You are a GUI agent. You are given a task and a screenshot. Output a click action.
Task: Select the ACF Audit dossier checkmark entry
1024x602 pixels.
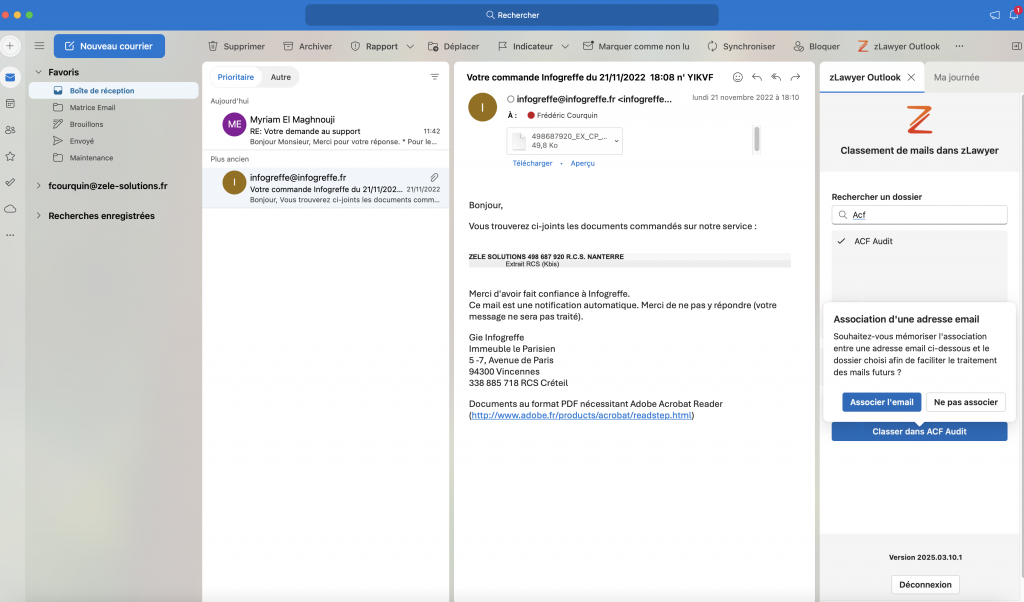click(x=872, y=241)
